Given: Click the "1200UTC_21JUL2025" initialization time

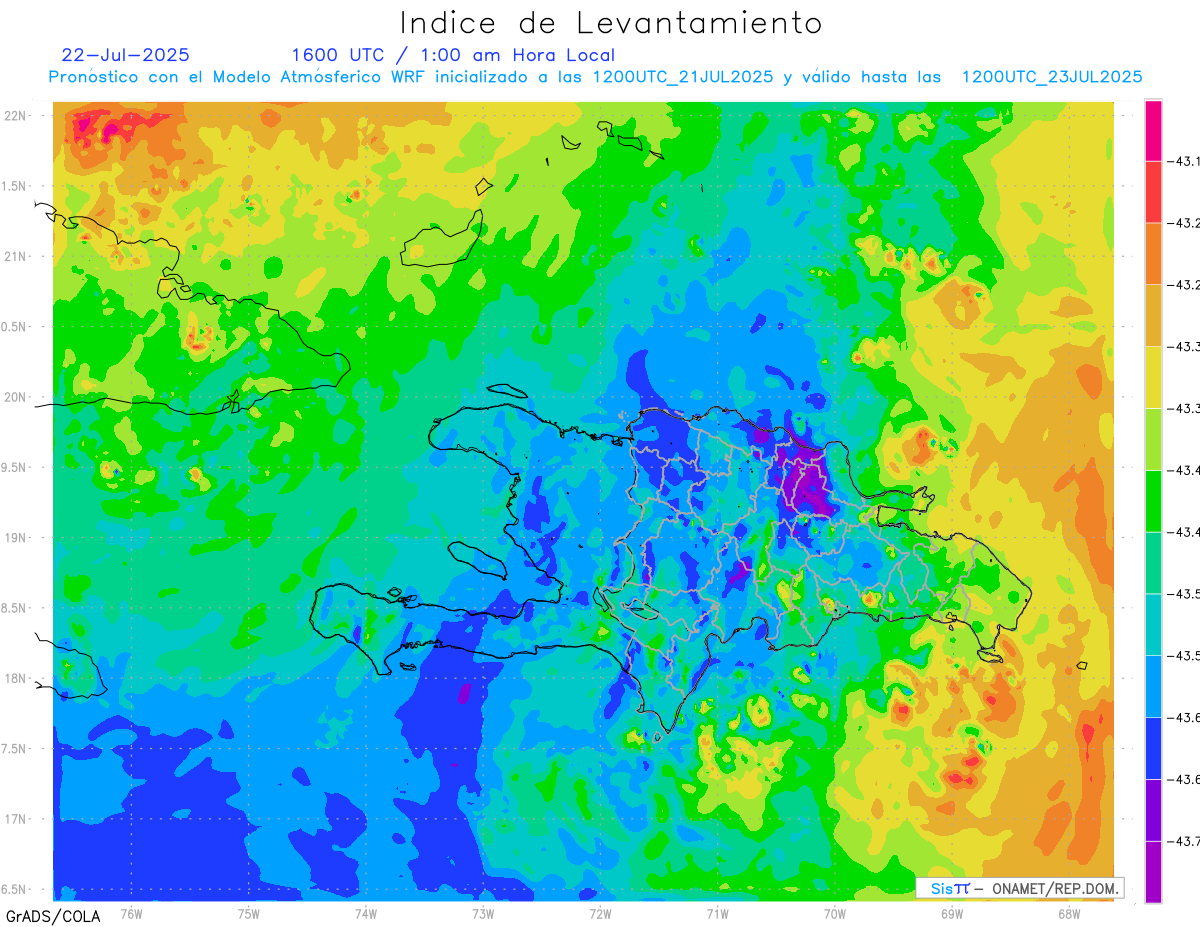Looking at the screenshot, I should tap(683, 77).
